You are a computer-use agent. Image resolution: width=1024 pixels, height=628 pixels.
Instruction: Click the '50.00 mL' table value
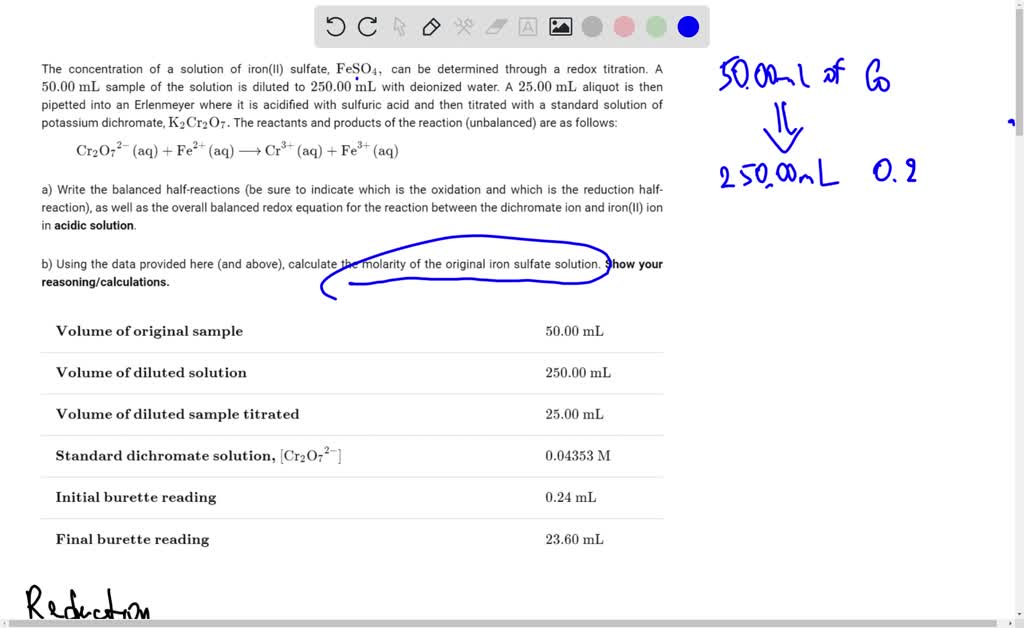coord(574,331)
